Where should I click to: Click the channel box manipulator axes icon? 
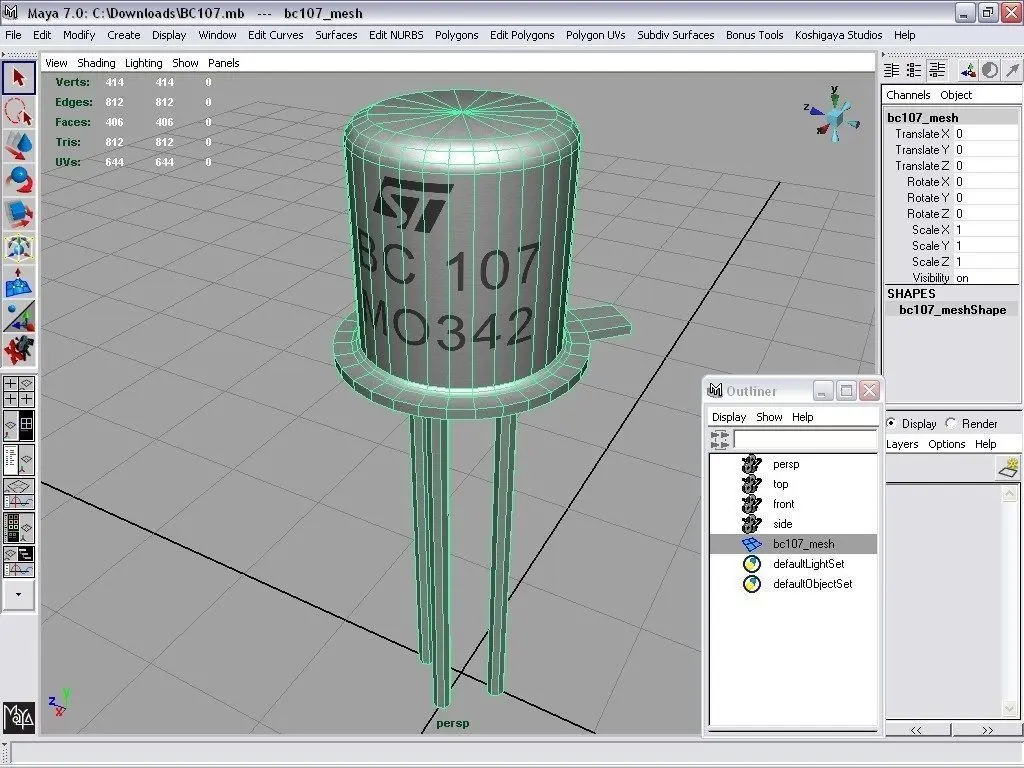[968, 70]
